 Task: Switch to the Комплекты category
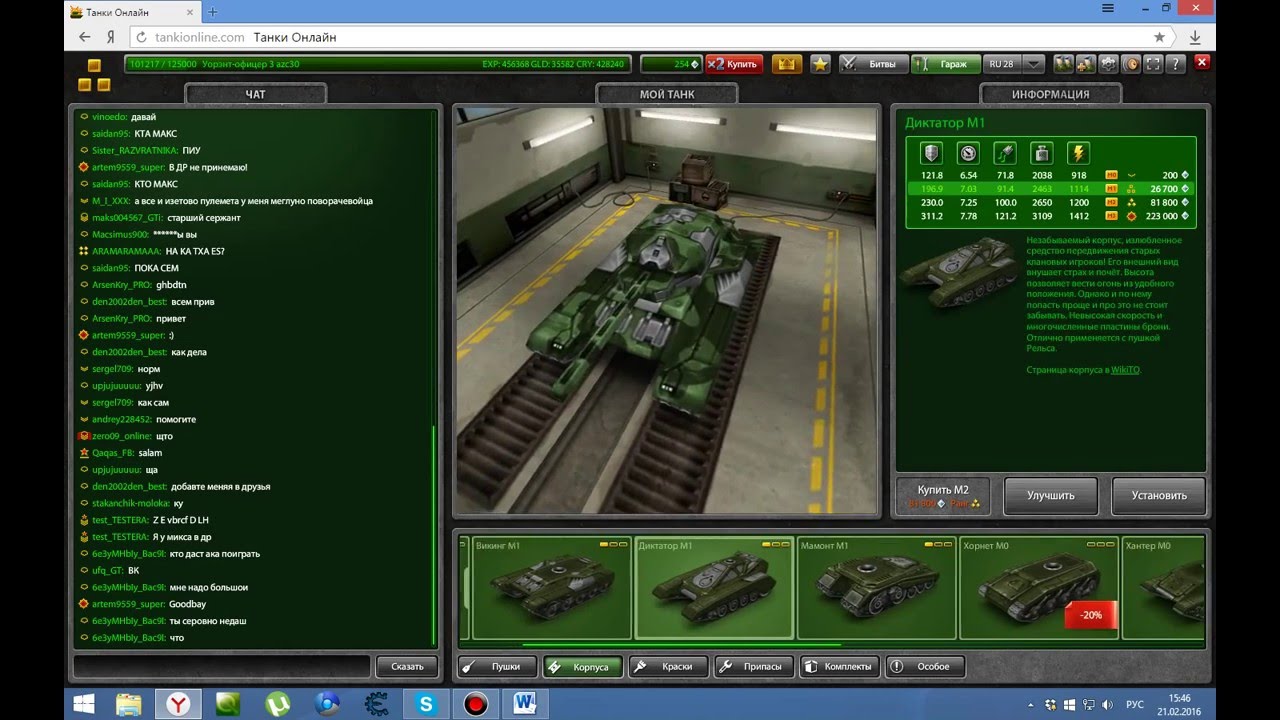point(840,666)
